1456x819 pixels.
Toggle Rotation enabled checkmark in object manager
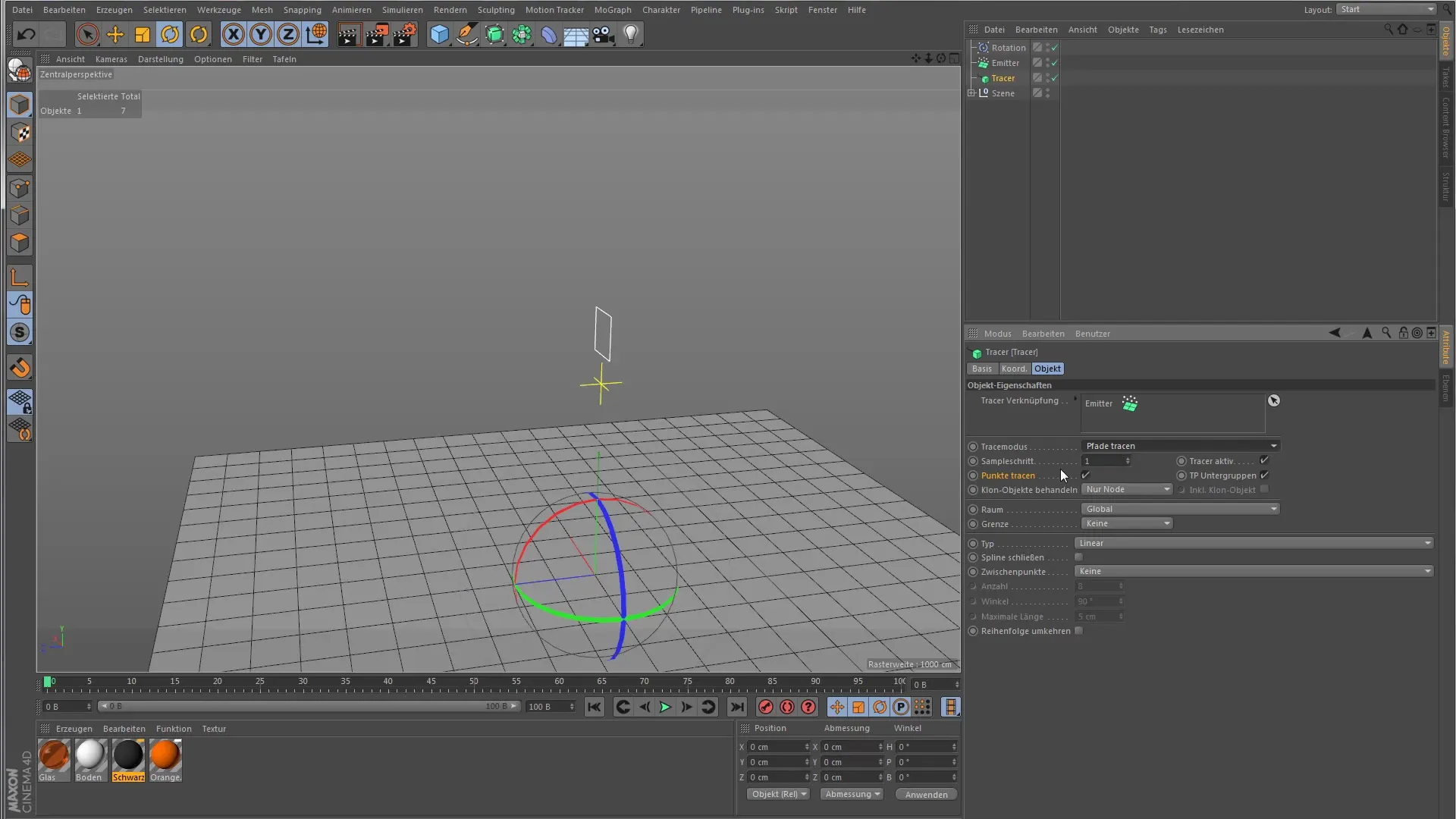coord(1054,48)
